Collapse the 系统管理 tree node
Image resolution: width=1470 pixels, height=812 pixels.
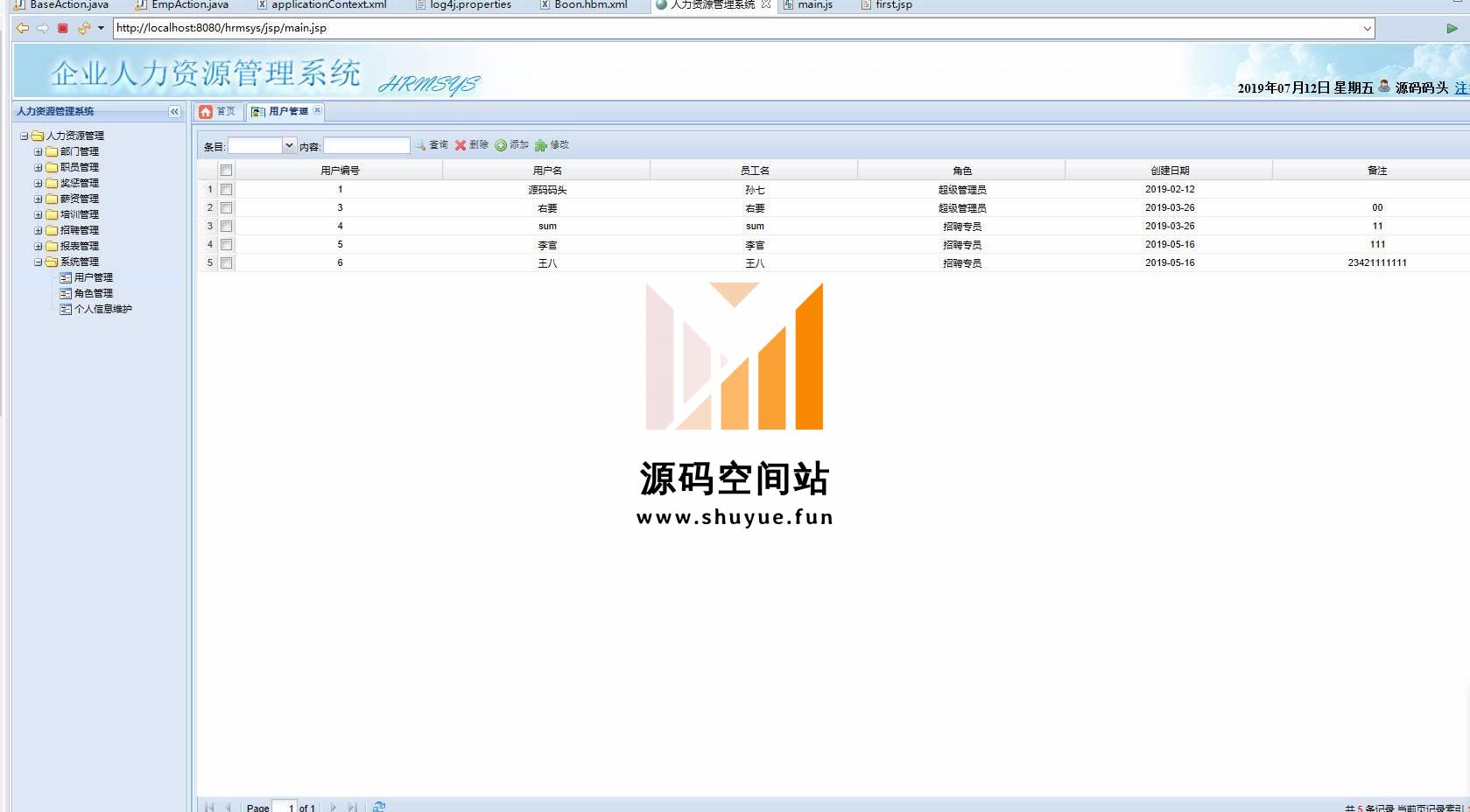click(x=39, y=262)
